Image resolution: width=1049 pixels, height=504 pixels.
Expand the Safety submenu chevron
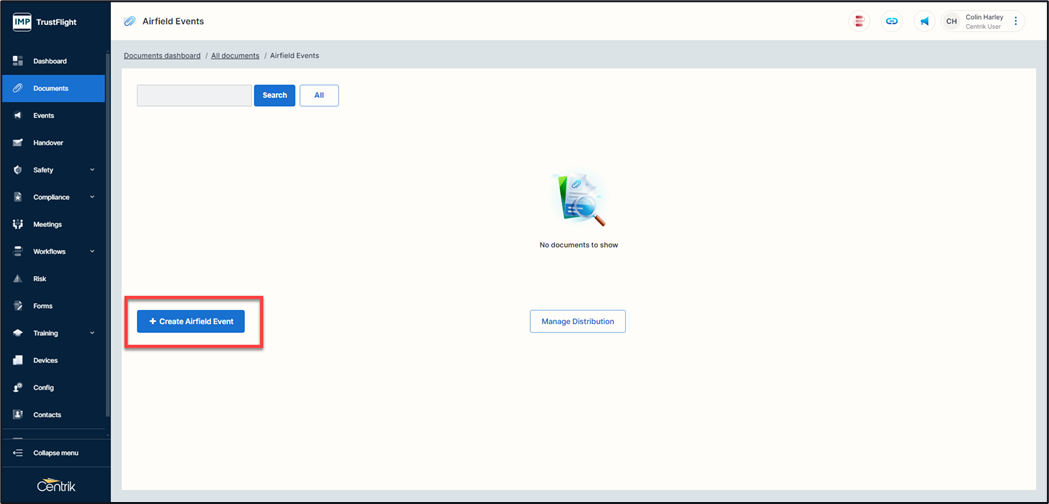click(92, 170)
